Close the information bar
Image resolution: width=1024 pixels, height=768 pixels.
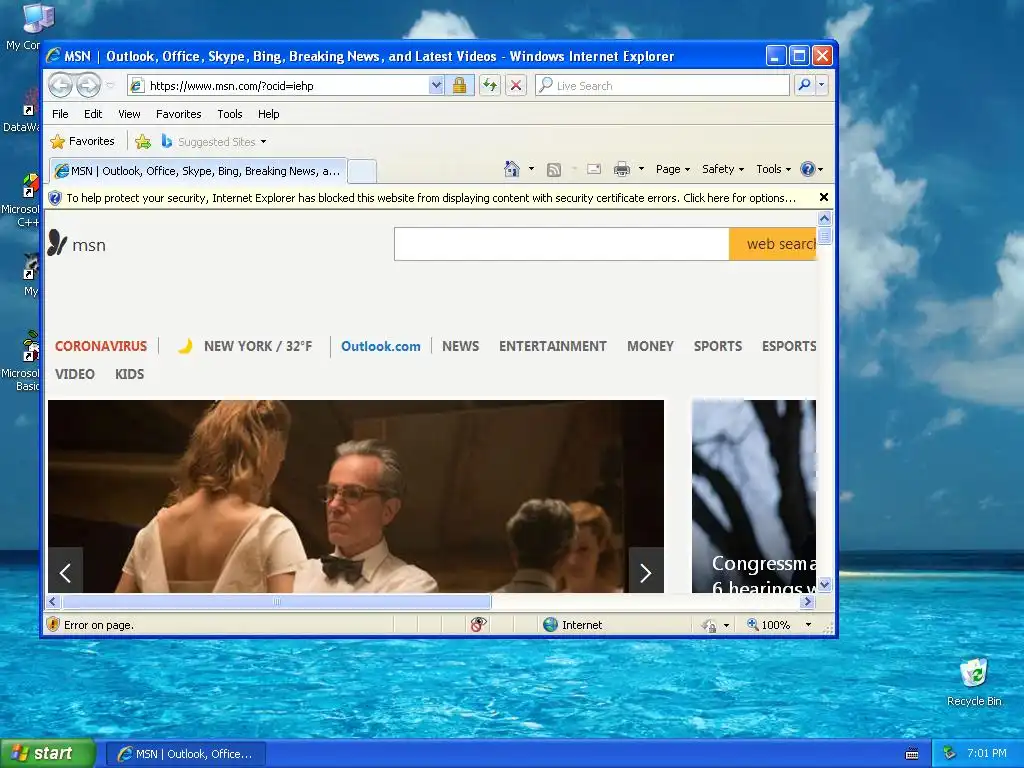[824, 197]
